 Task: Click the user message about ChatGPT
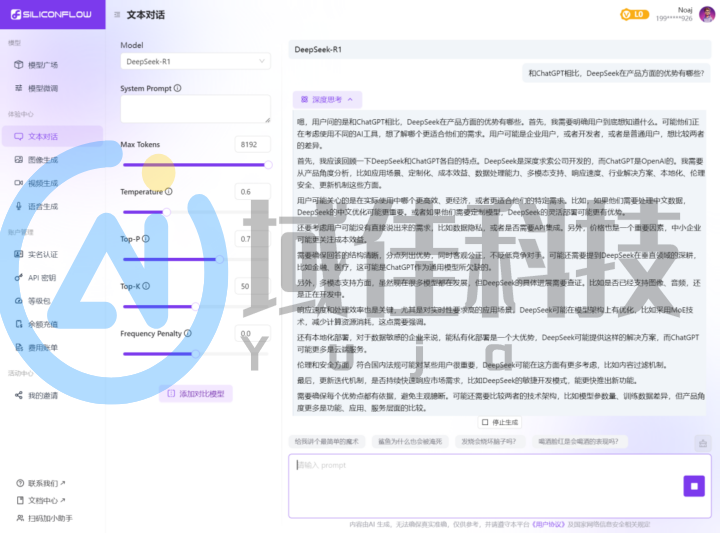click(616, 73)
